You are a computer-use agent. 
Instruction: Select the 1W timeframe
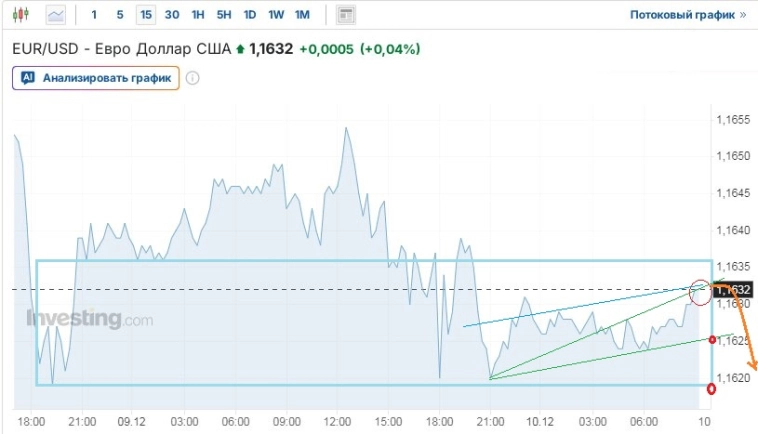(276, 15)
